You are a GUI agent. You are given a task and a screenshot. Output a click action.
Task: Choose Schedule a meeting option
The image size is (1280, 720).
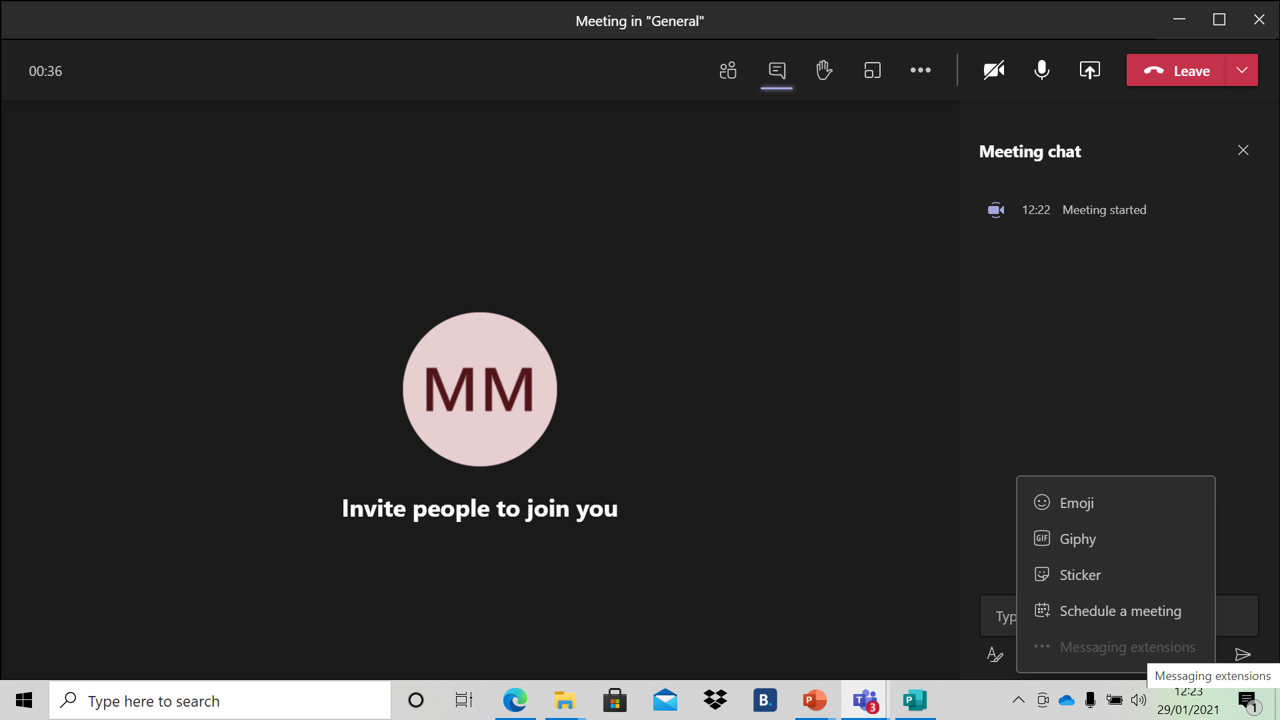coord(1116,611)
